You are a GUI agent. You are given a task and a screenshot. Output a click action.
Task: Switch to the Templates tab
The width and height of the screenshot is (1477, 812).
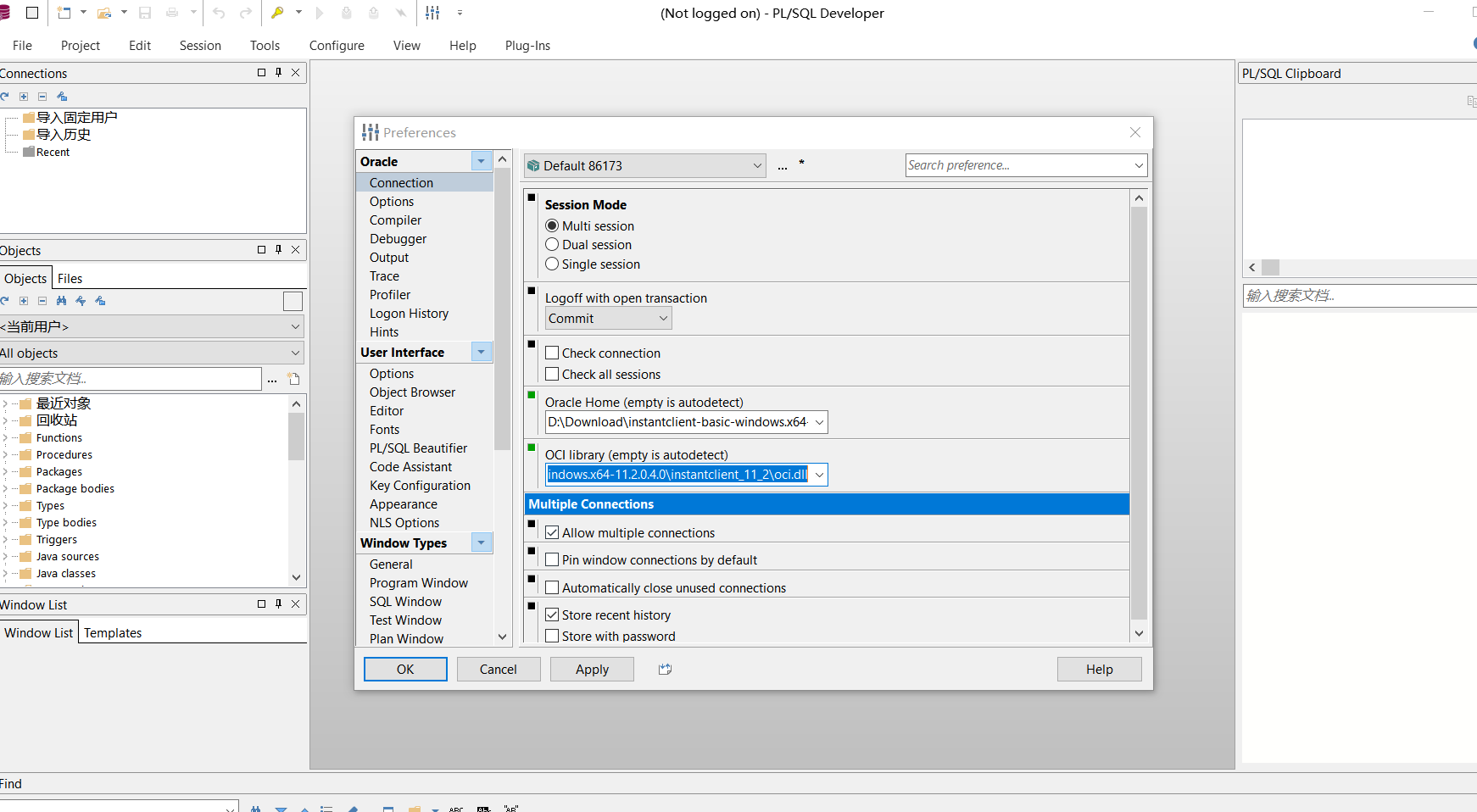coord(113,632)
